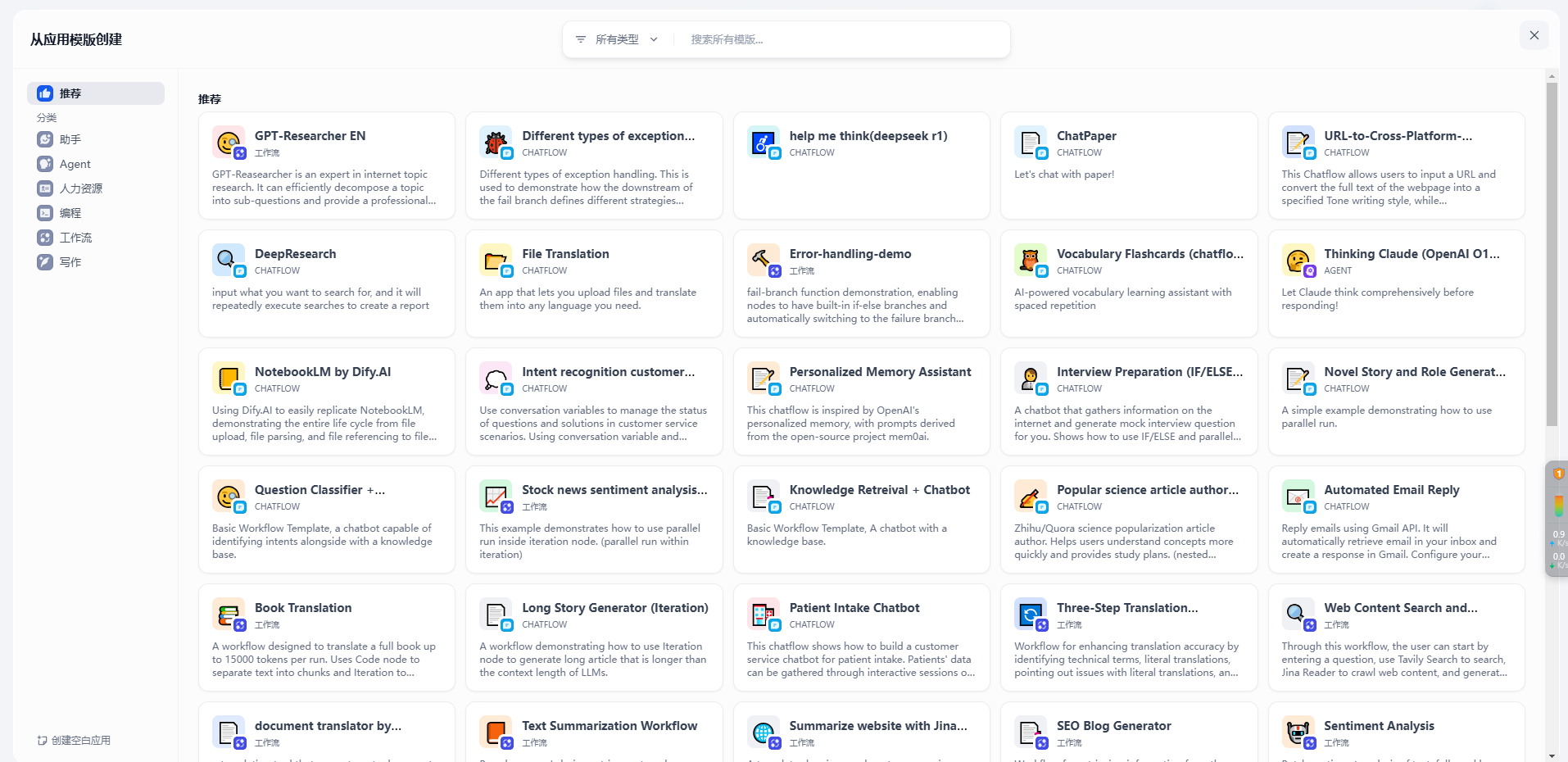The height and width of the screenshot is (762, 1568).
Task: Click the Sentiment Analysis robot-face icon
Action: click(x=1298, y=733)
